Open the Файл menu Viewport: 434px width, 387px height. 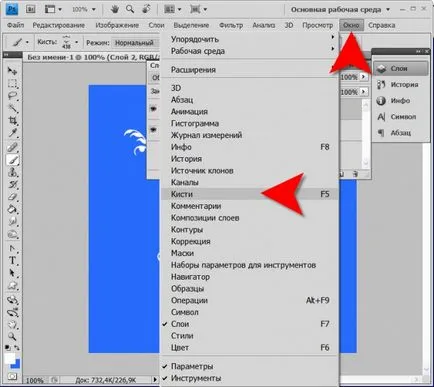[15, 25]
